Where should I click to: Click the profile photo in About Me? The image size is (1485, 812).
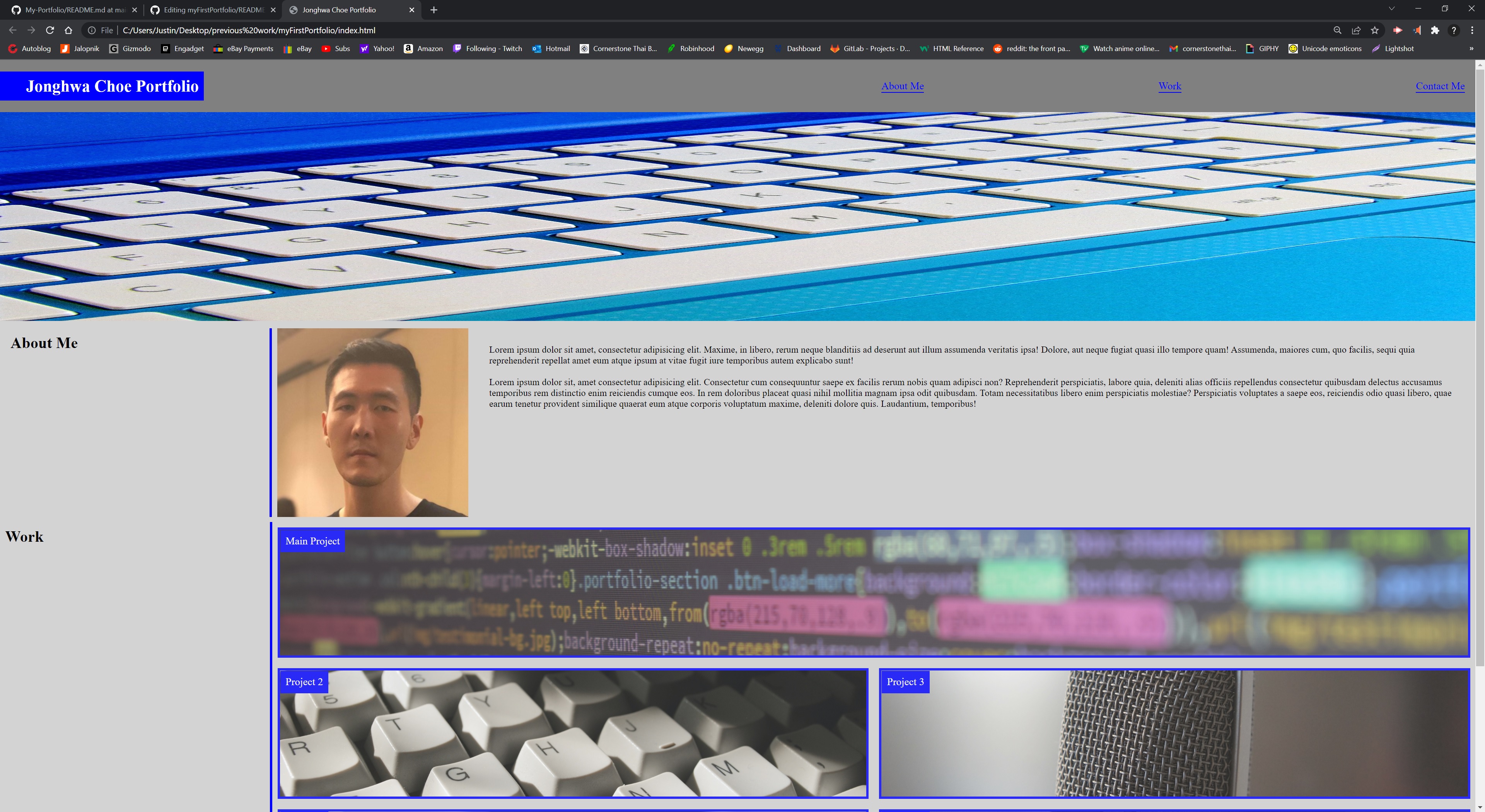372,422
